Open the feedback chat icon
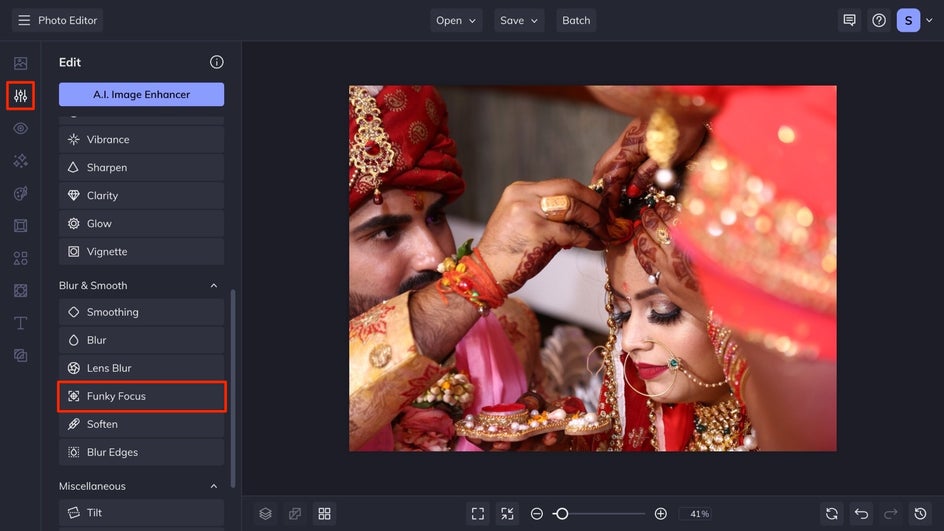Viewport: 944px width, 531px height. click(x=849, y=20)
